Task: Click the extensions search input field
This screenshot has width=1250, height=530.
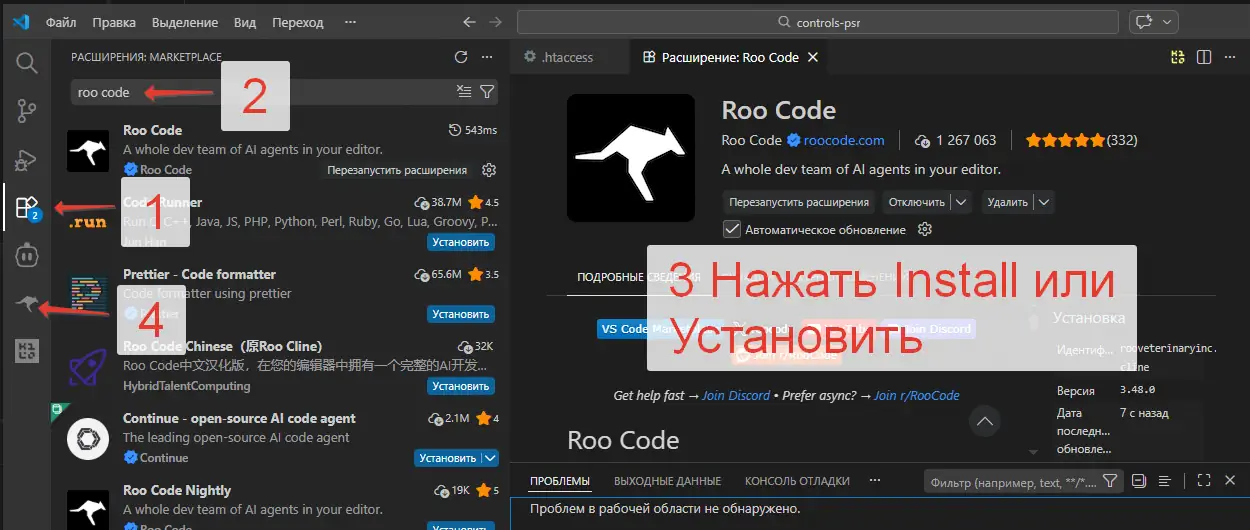Action: coord(260,92)
